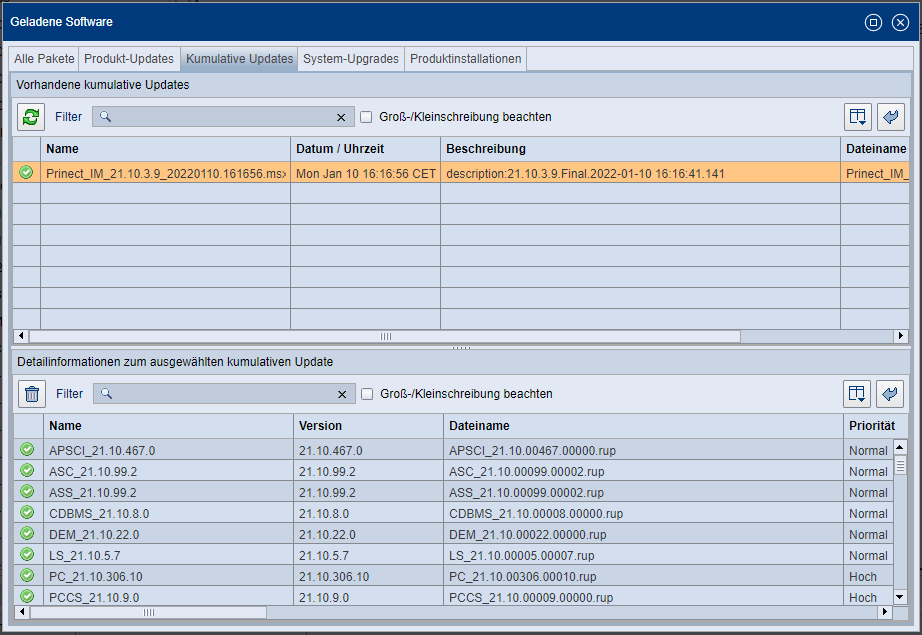Click version 21.10.306.10 cell
This screenshot has height=635, width=922.
pos(368,576)
